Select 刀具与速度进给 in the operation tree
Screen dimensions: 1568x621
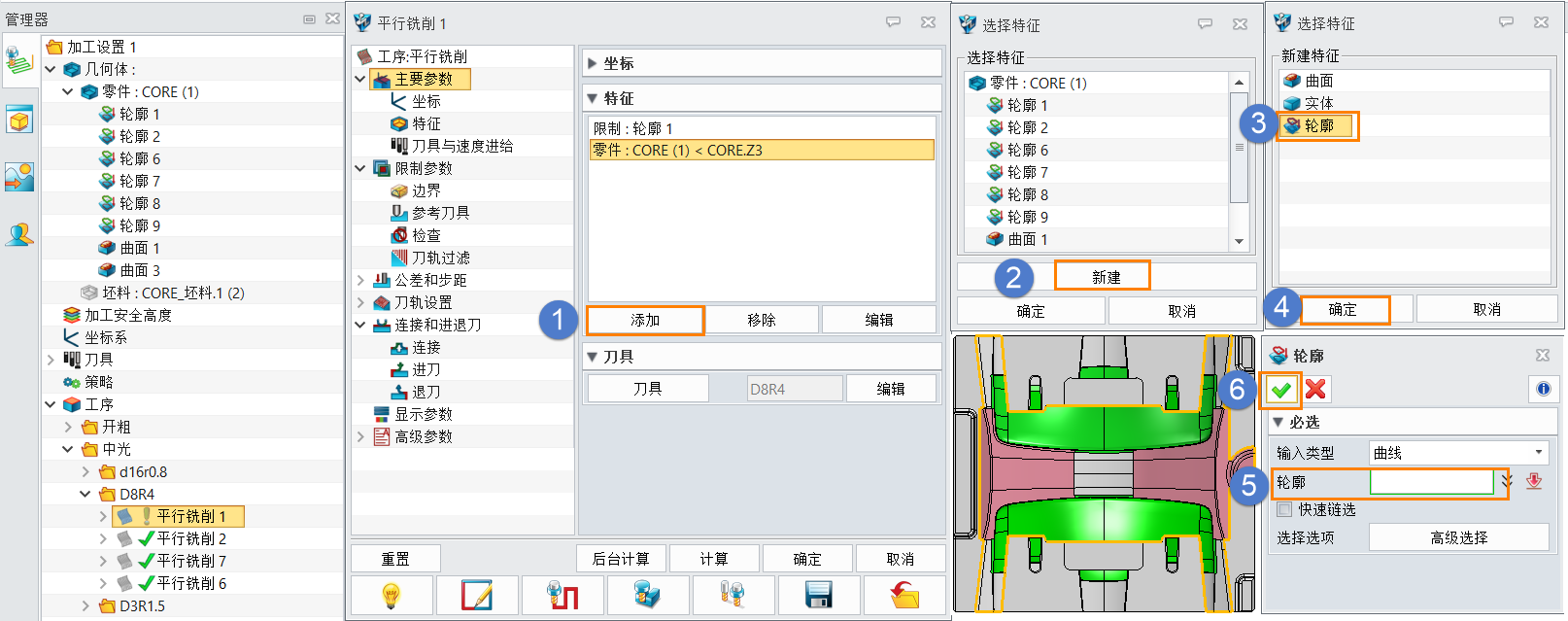pos(461,146)
